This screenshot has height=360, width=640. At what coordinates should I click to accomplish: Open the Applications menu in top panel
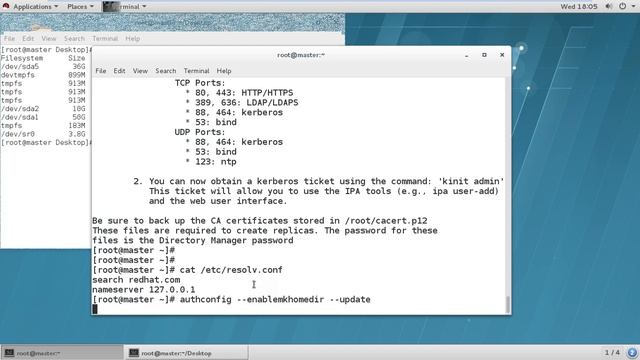(36, 7)
